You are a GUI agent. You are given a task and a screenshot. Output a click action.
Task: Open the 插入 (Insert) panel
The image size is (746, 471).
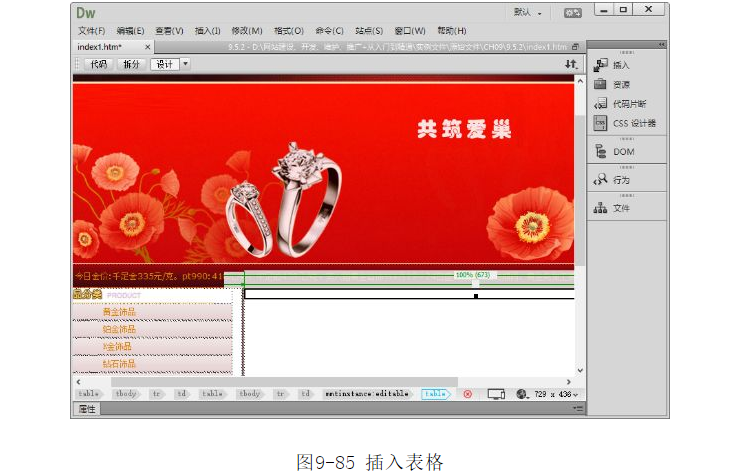620,65
